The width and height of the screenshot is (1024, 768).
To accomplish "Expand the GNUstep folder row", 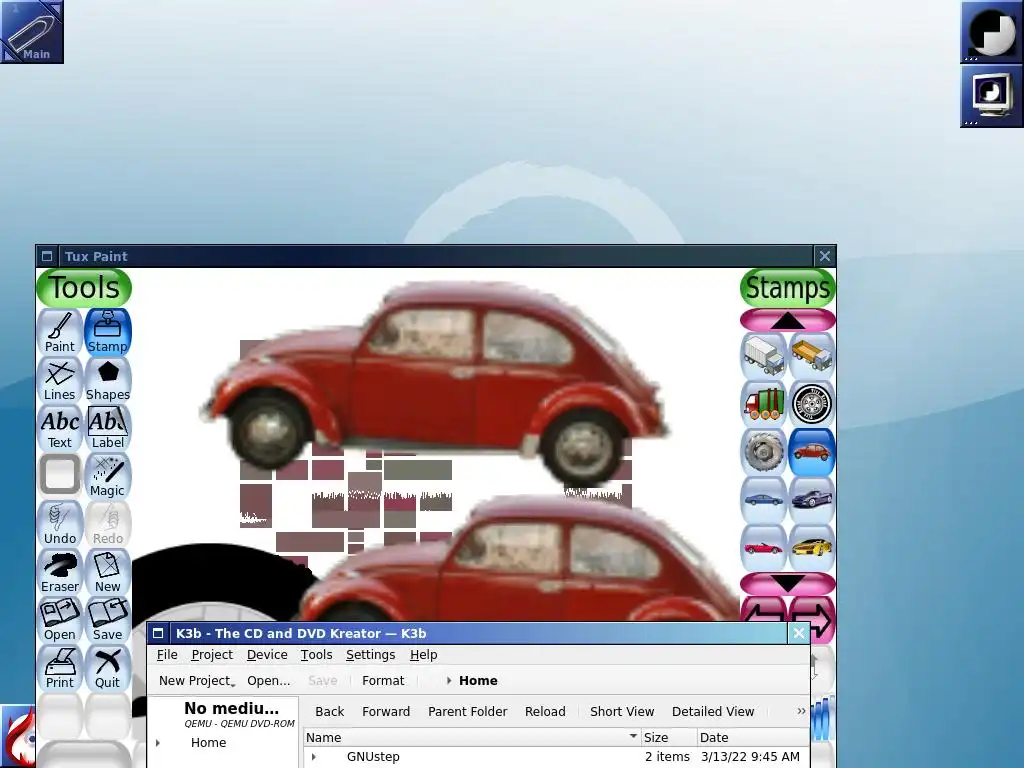I will click(x=313, y=757).
